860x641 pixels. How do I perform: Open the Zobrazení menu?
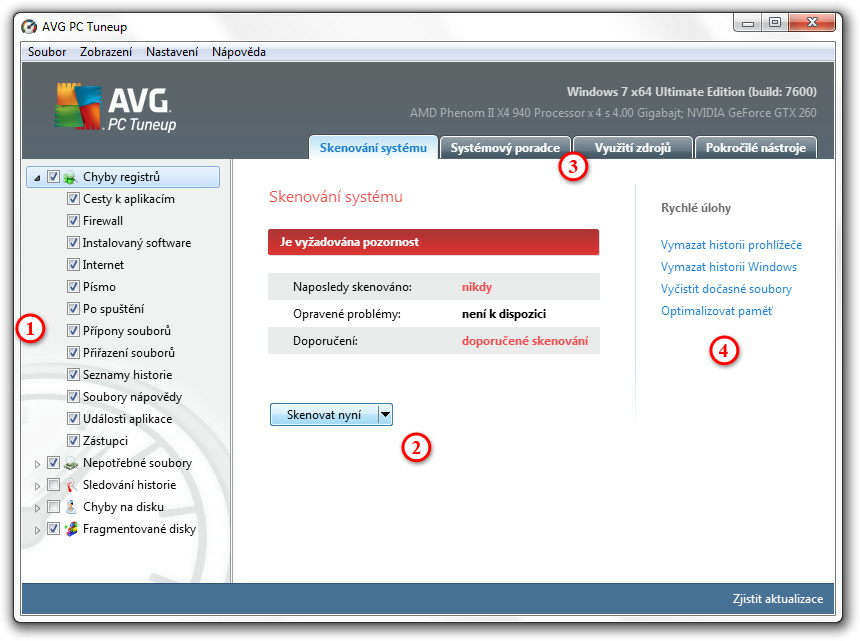click(106, 52)
